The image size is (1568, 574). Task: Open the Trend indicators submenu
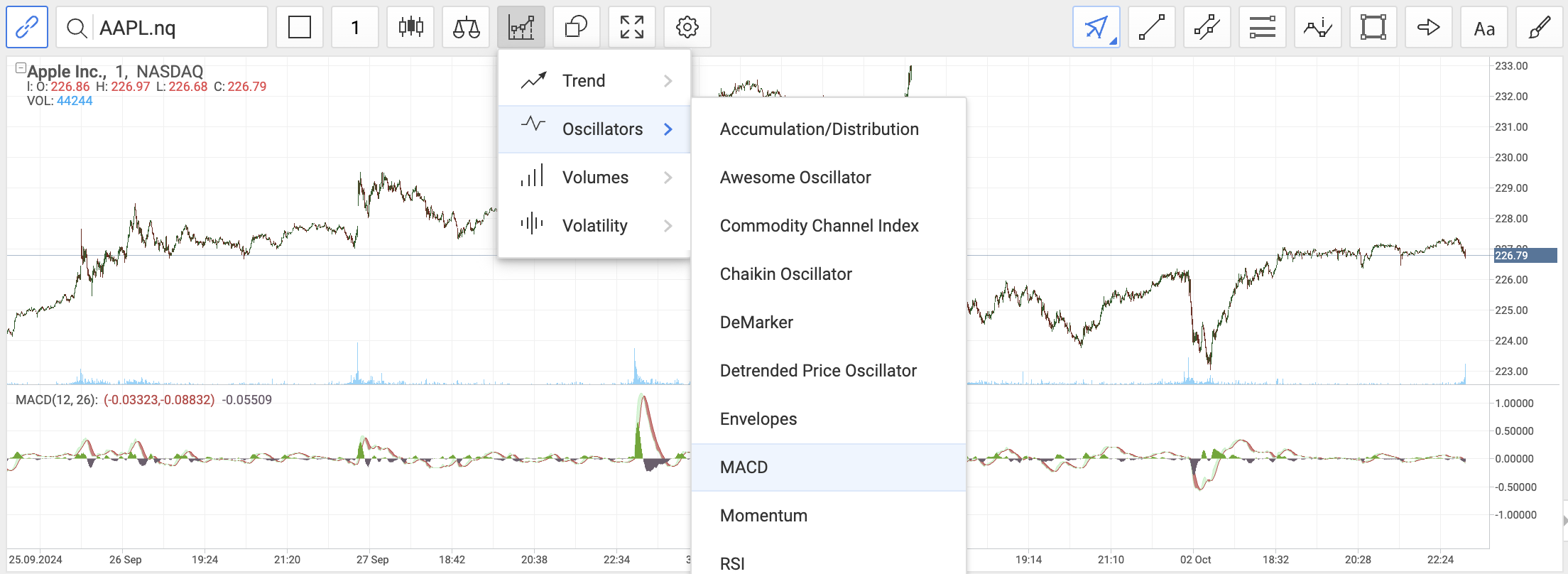594,81
